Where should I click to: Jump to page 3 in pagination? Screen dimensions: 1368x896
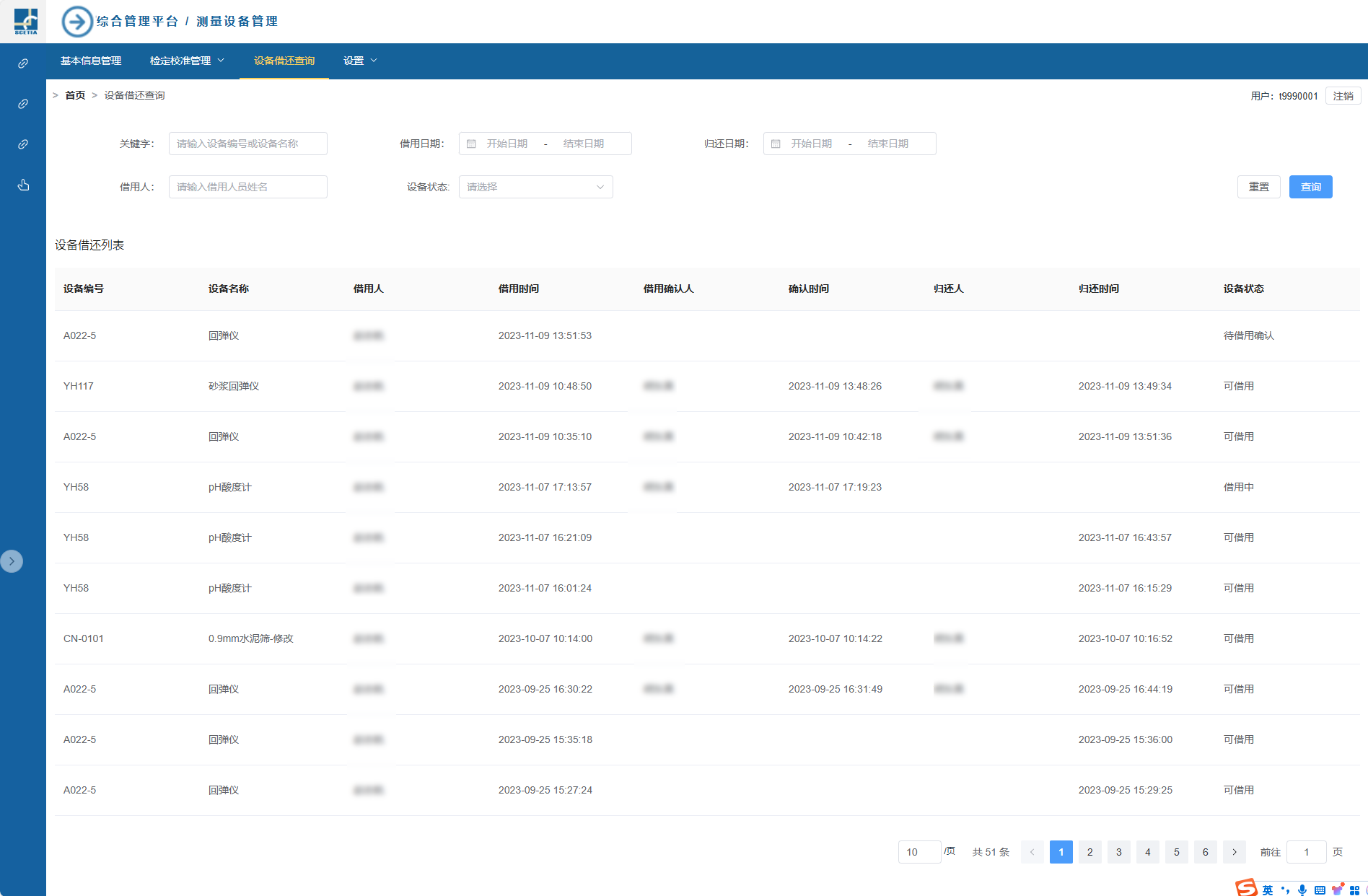(x=1118, y=852)
